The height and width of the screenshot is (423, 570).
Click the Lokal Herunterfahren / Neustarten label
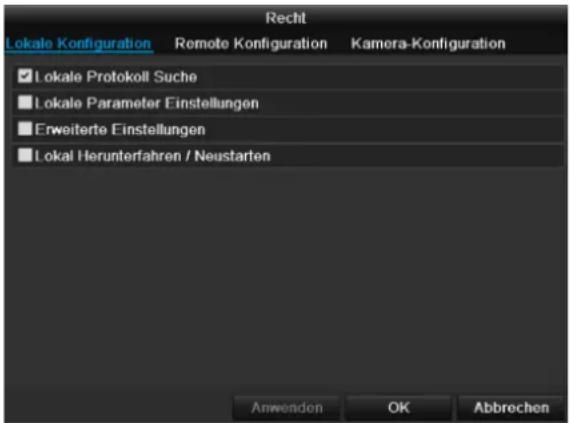(x=153, y=156)
